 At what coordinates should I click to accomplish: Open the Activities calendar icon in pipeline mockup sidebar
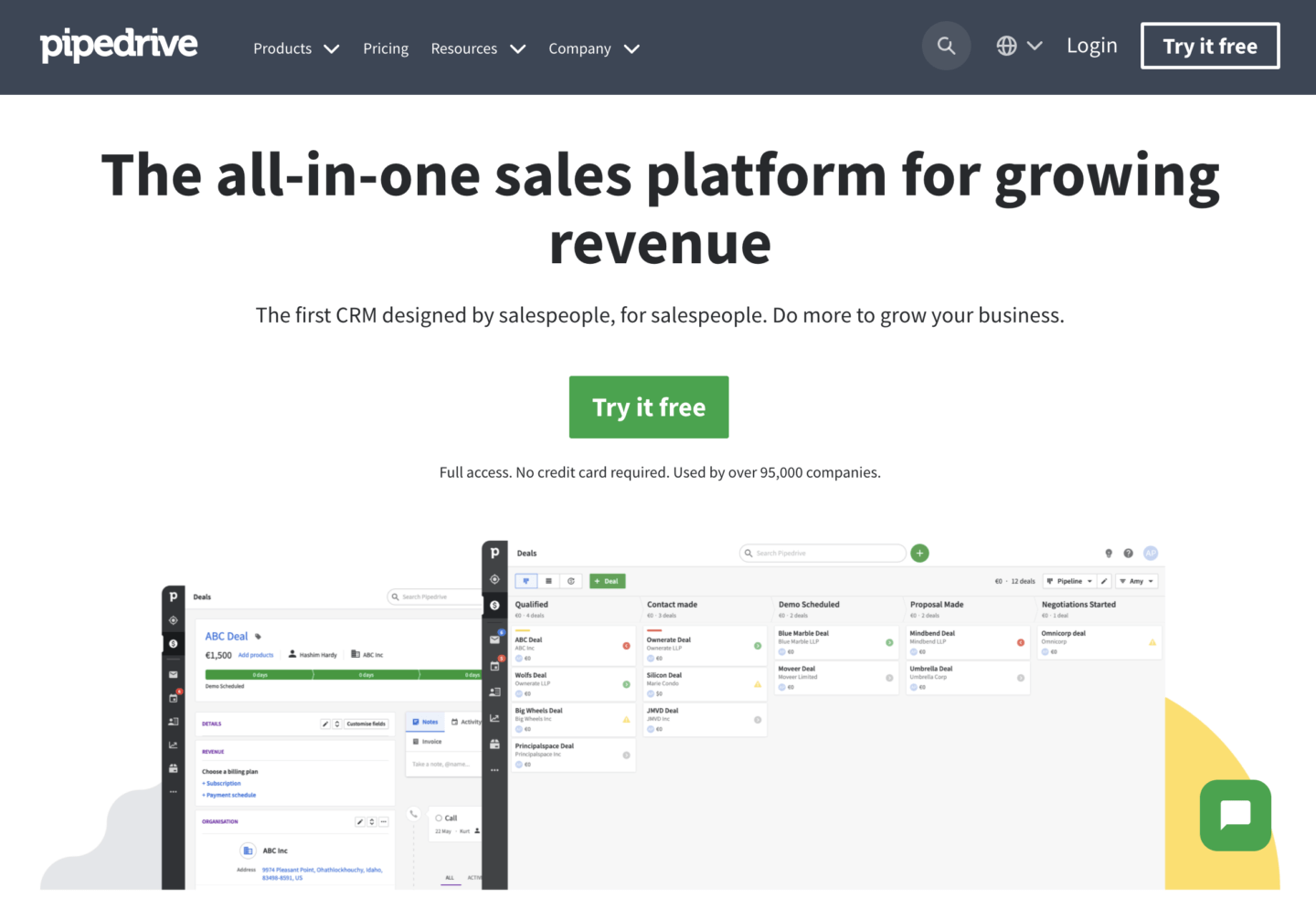pos(494,666)
